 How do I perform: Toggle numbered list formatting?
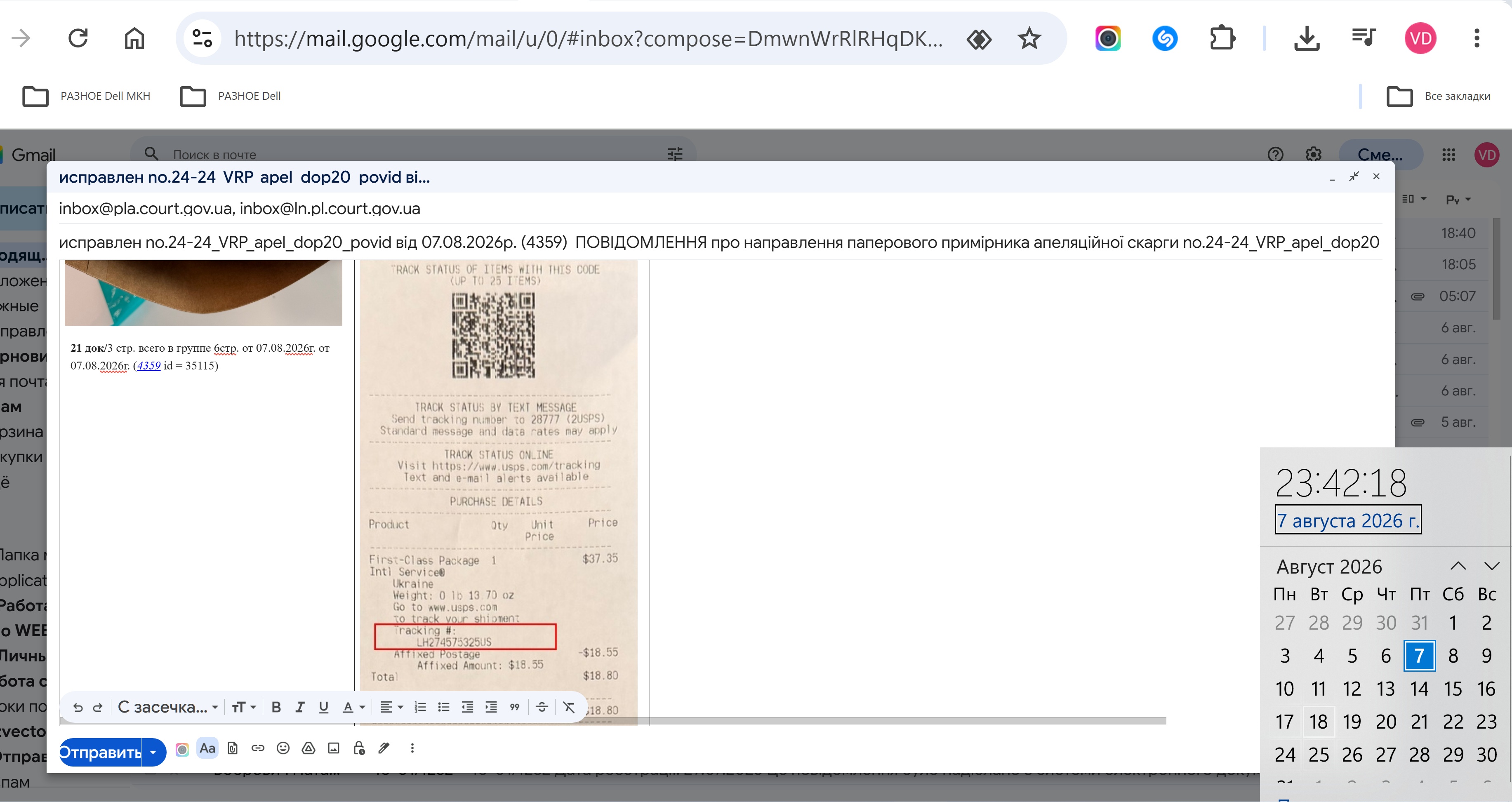(x=420, y=708)
